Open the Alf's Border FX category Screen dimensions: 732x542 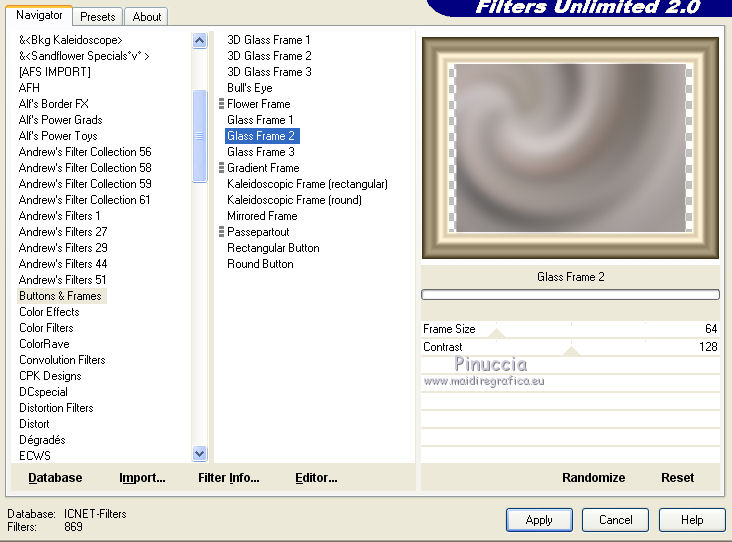53,104
